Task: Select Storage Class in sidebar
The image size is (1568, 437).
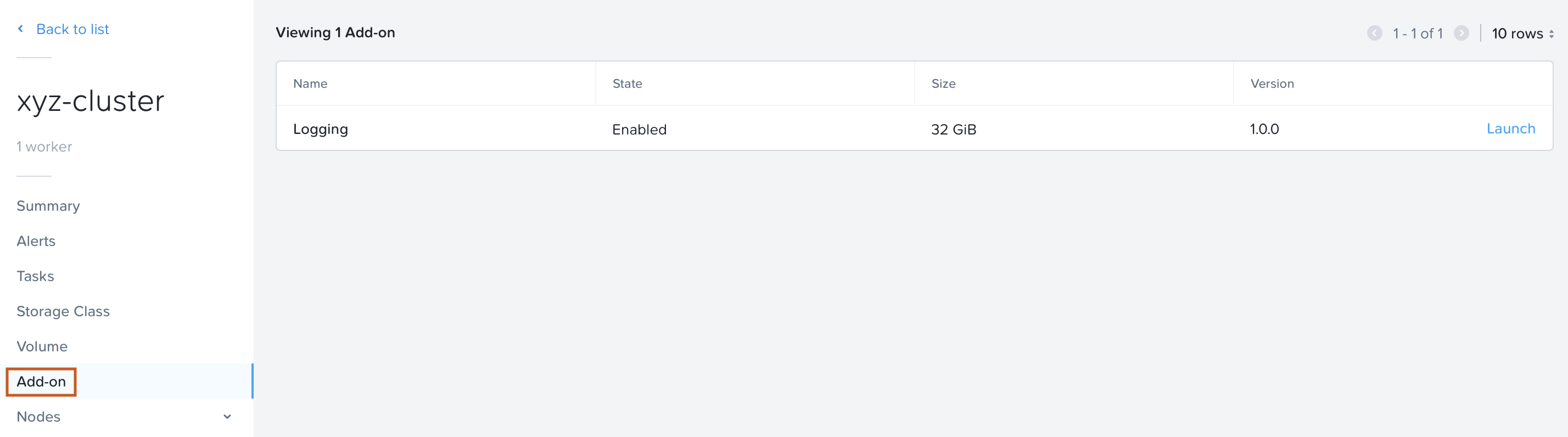Action: pos(63,311)
